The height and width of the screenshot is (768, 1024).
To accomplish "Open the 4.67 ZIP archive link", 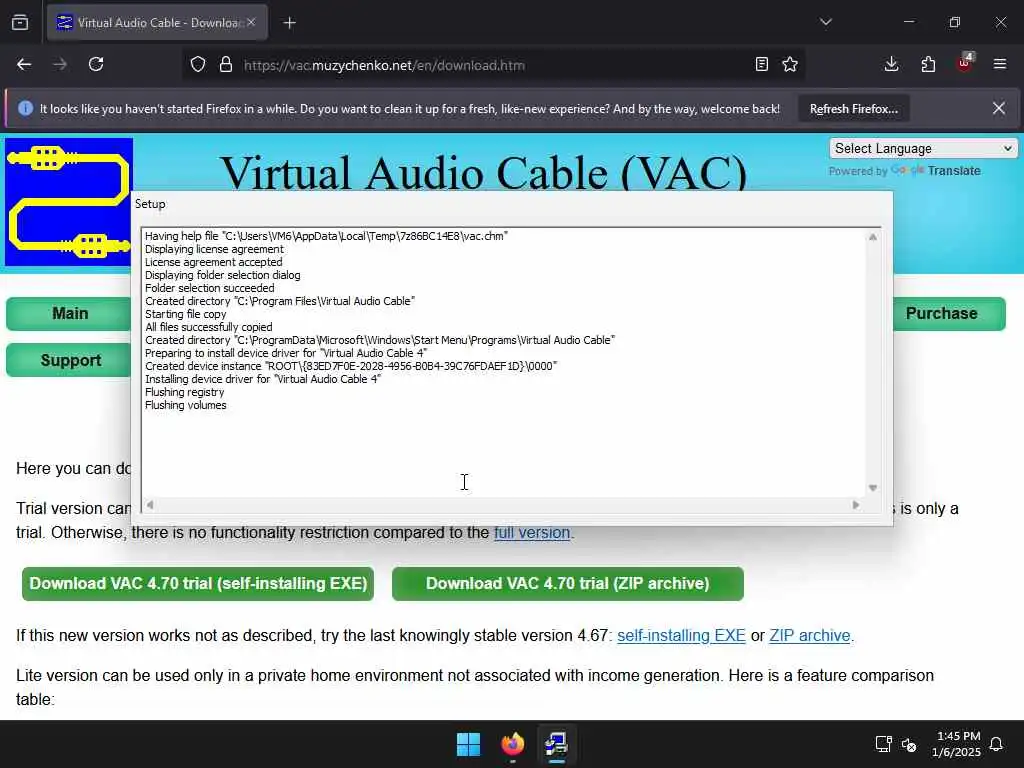I will tap(810, 635).
